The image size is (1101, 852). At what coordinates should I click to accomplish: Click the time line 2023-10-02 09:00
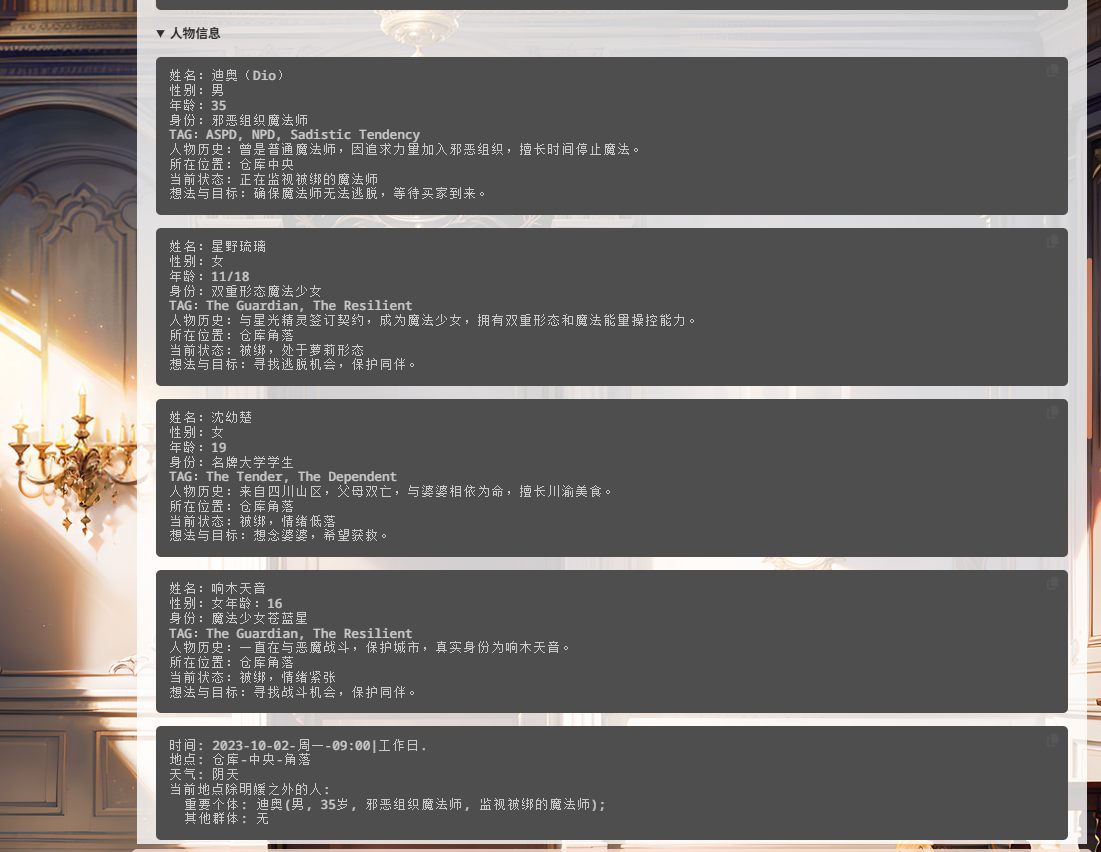[x=298, y=745]
